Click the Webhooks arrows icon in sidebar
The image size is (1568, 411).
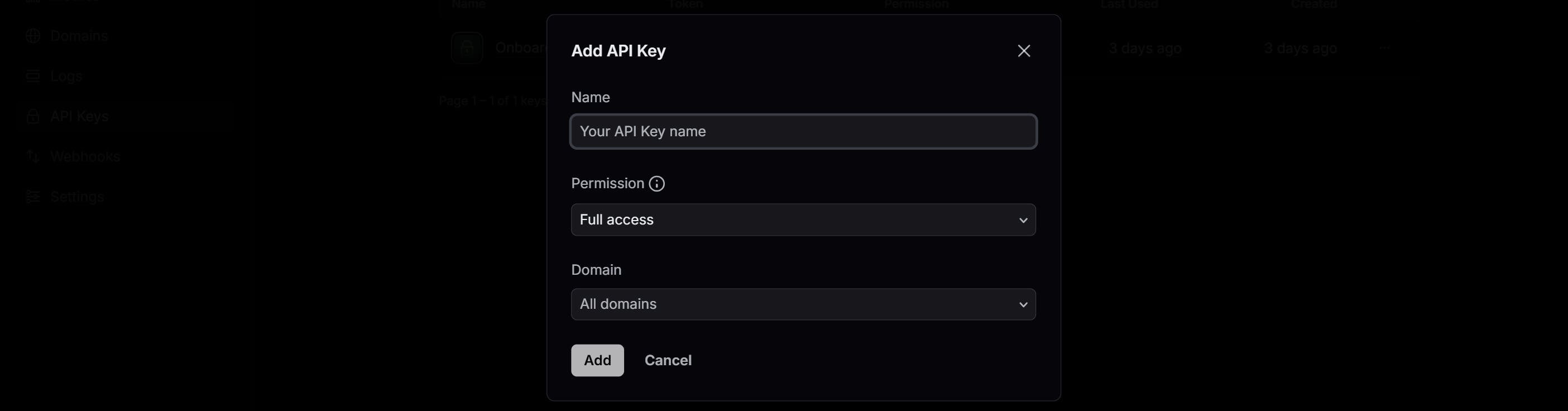point(33,156)
